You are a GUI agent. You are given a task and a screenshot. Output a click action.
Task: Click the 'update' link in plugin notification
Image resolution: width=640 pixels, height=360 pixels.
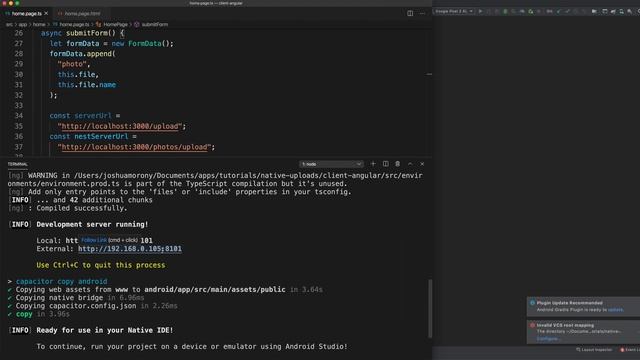[616, 310]
